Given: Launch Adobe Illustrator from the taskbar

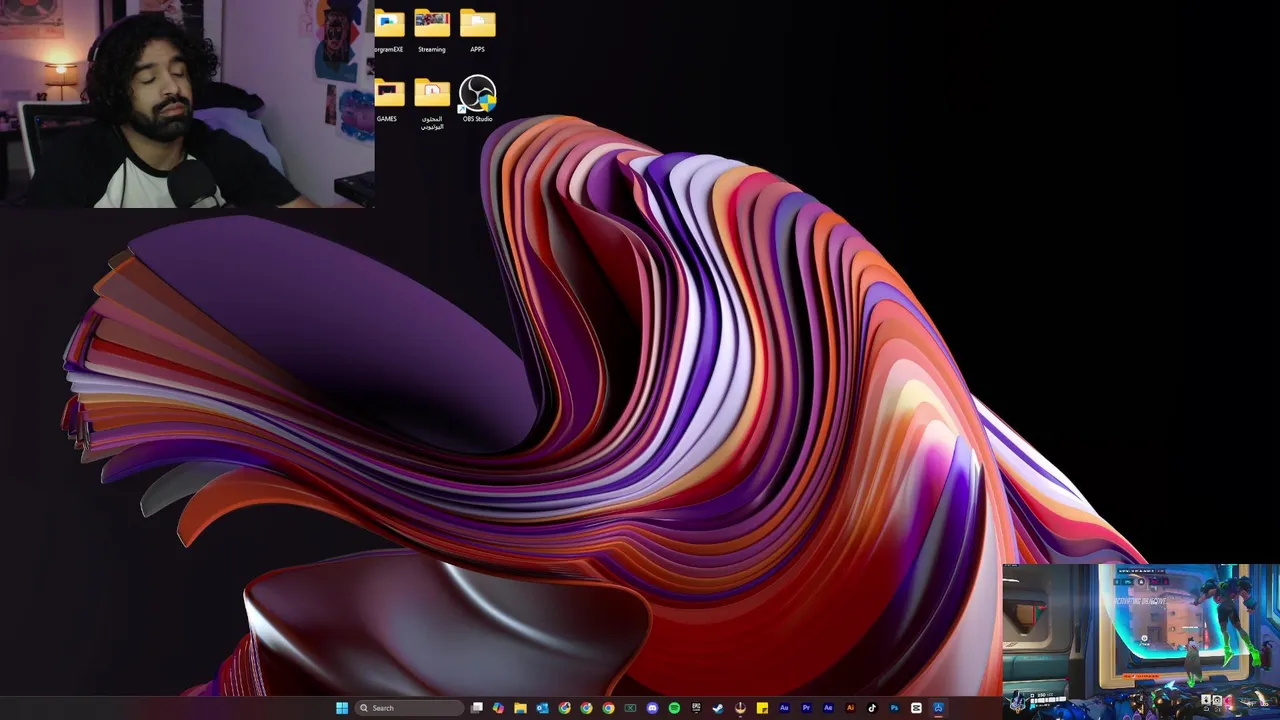Looking at the screenshot, I should [x=850, y=708].
